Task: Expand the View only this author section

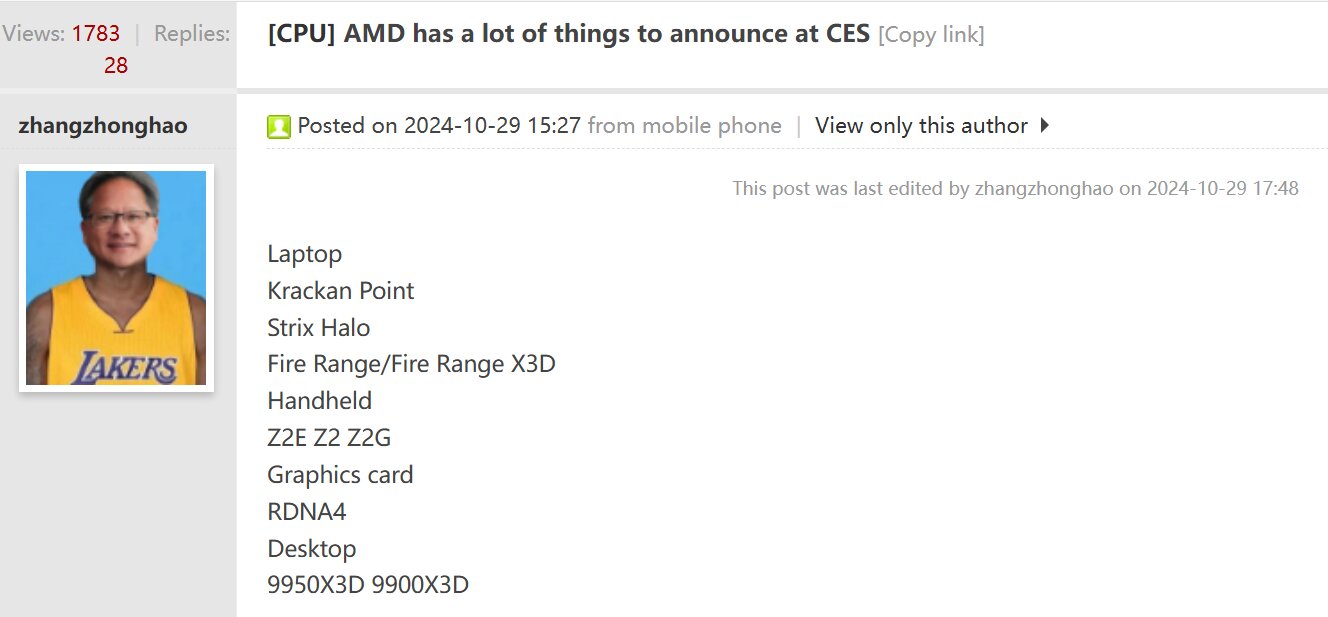Action: point(919,125)
